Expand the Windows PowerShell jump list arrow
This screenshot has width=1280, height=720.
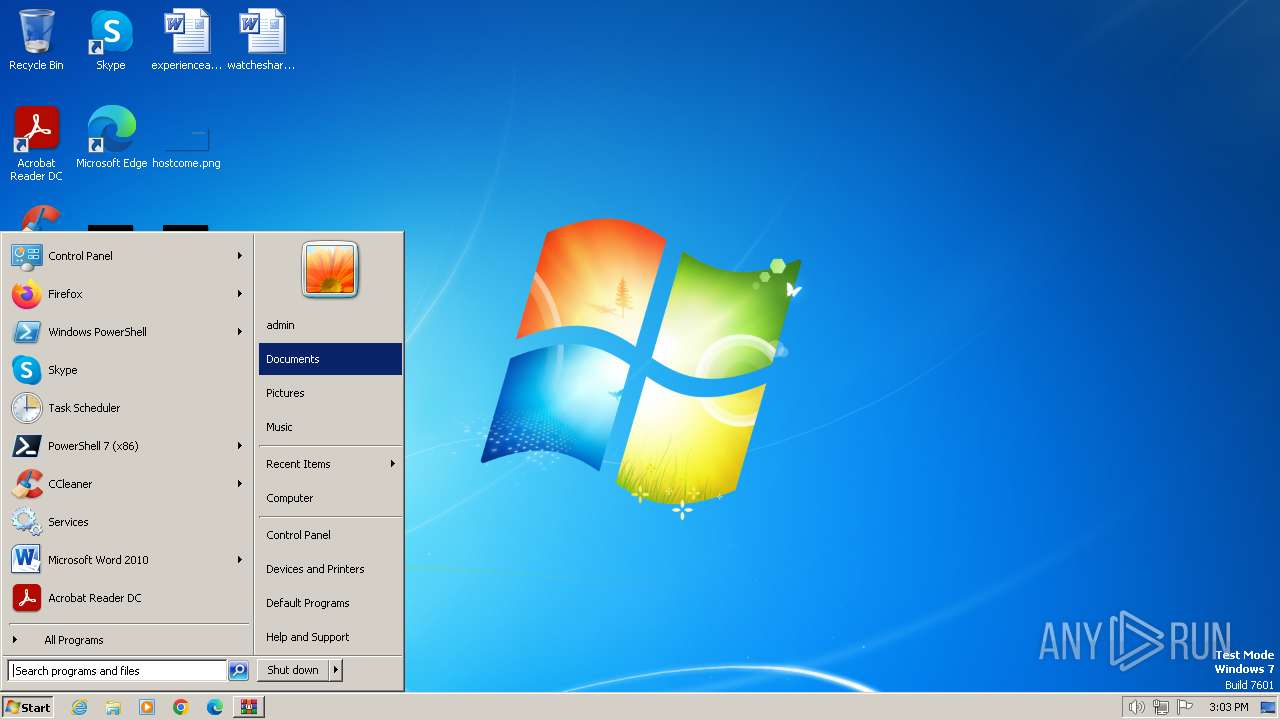[x=240, y=332]
